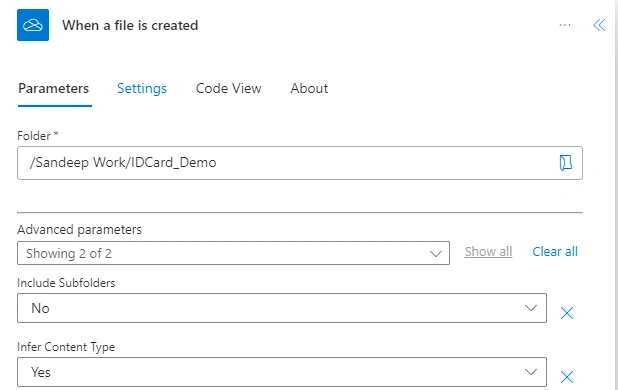Click the chevron arrow in Infer Content Type box
The width and height of the screenshot is (618, 390).
(531, 372)
